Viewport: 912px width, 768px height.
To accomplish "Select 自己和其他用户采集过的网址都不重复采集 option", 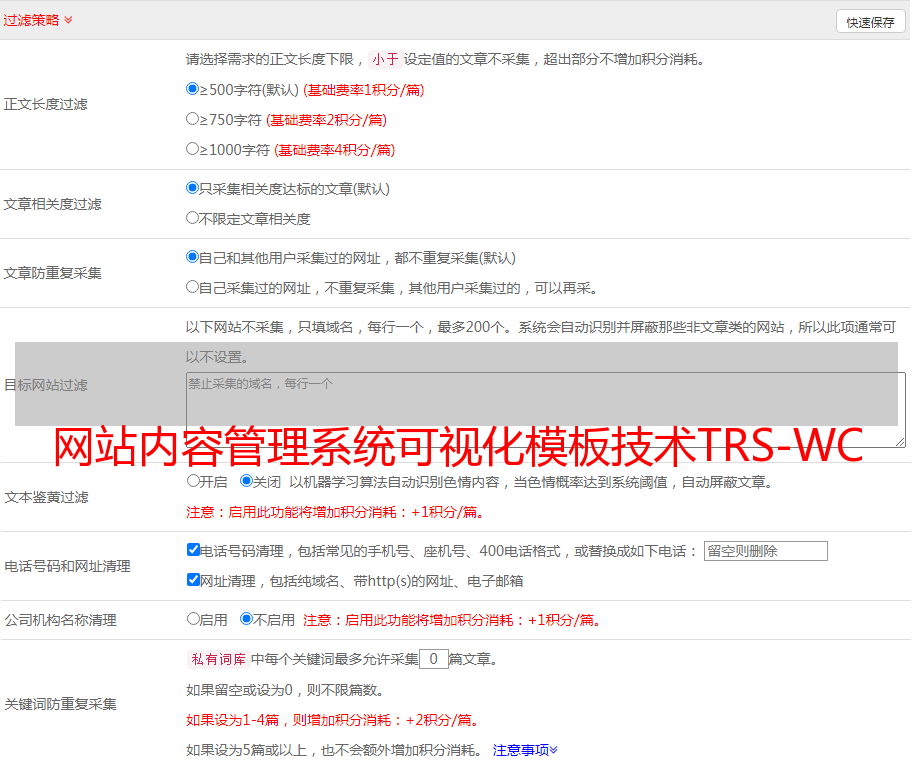I will [192, 257].
